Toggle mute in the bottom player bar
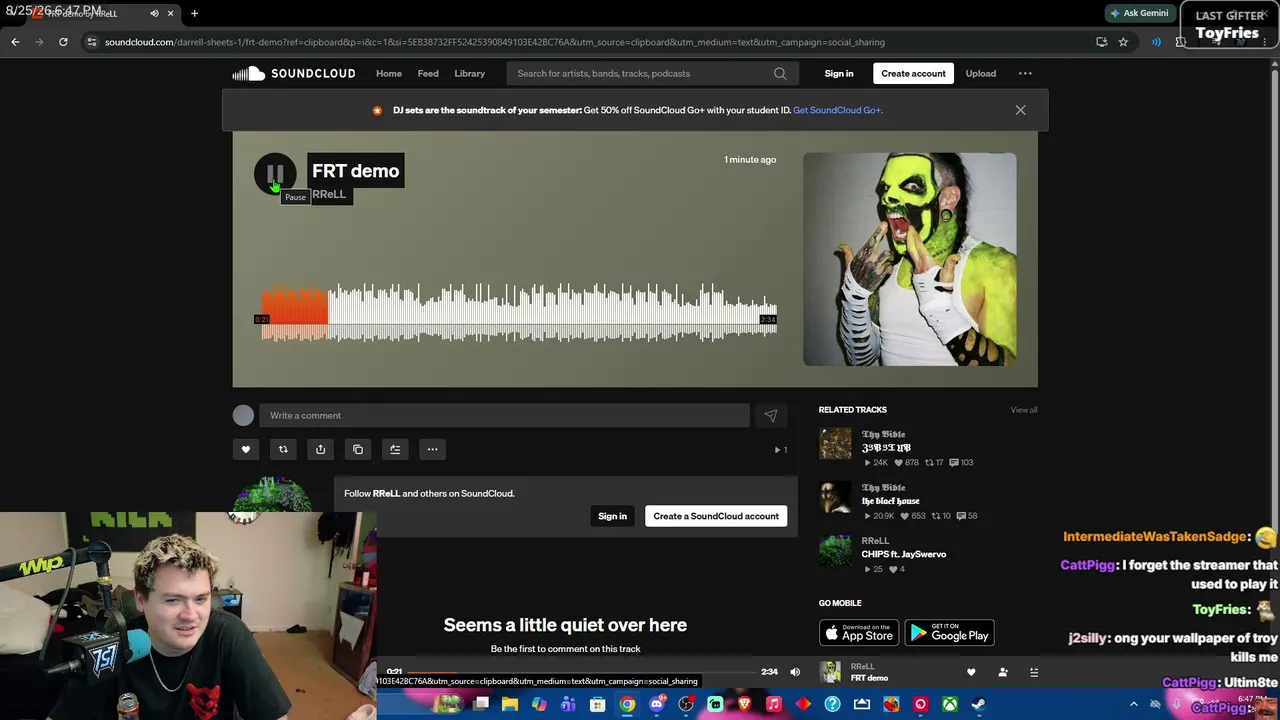 [795, 672]
